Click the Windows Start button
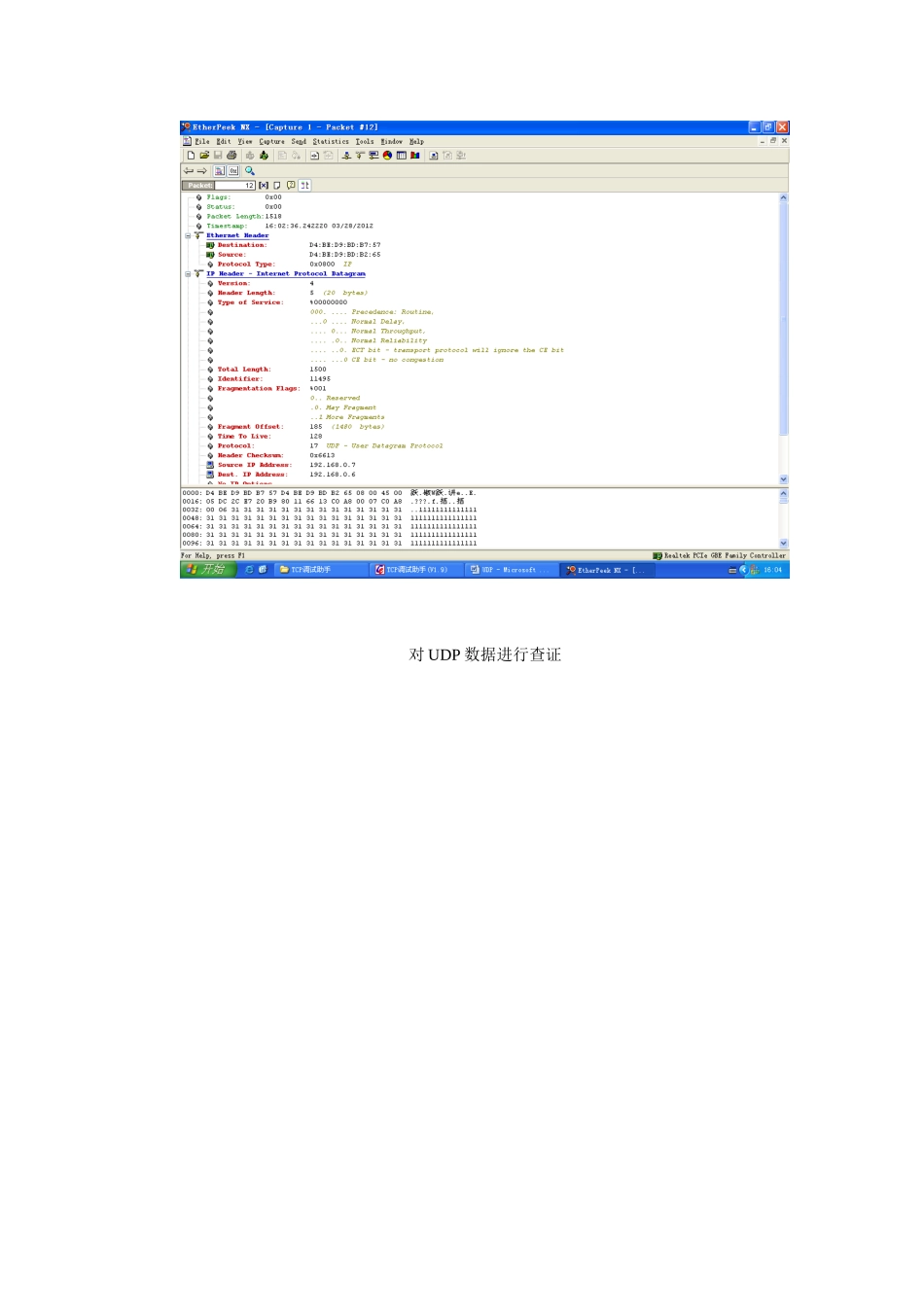Image resolution: width=924 pixels, height=1307 pixels. coord(207,570)
